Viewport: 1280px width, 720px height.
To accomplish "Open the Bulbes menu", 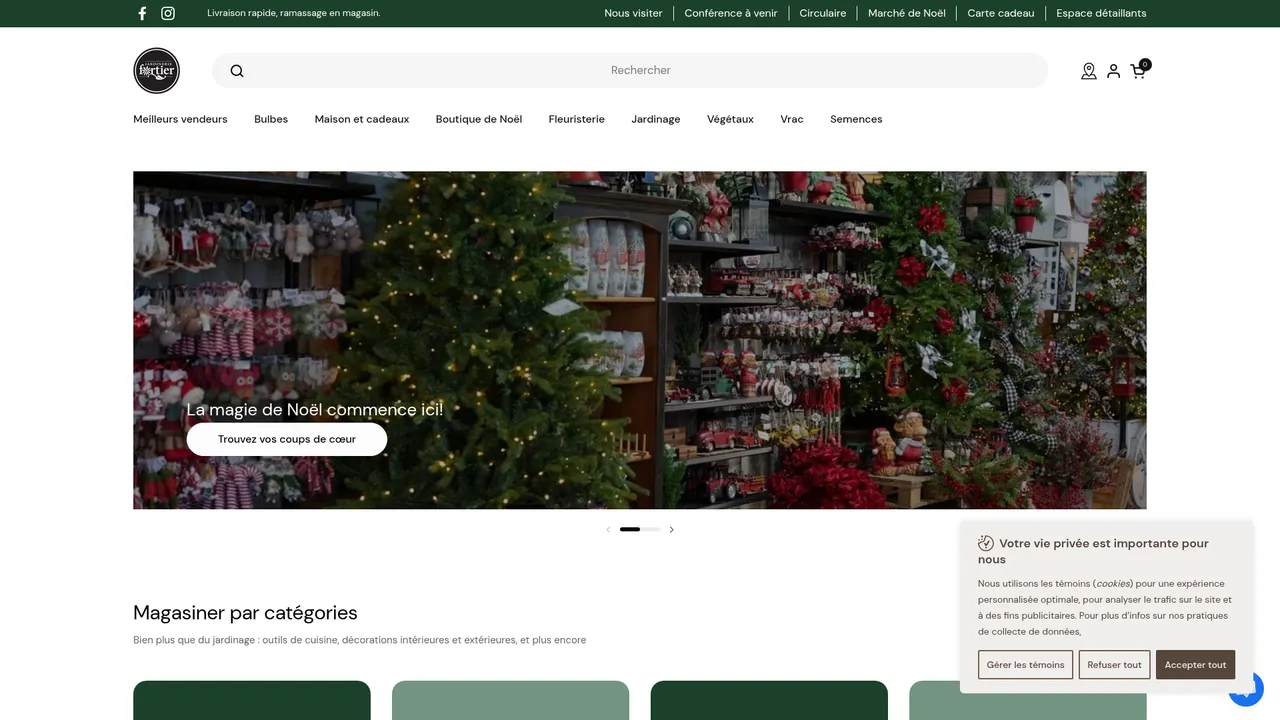I will coord(271,119).
